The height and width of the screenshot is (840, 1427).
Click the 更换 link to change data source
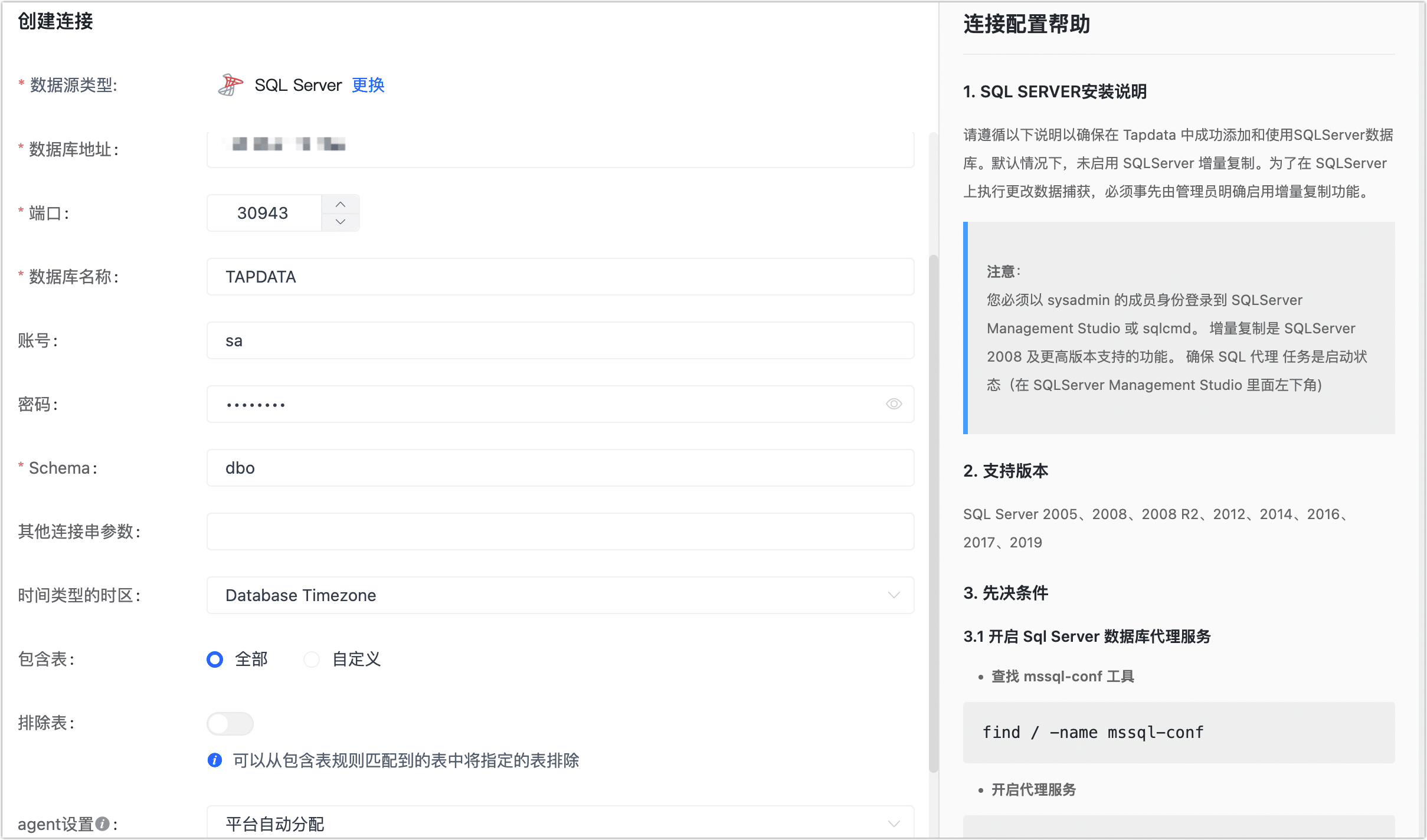[368, 85]
